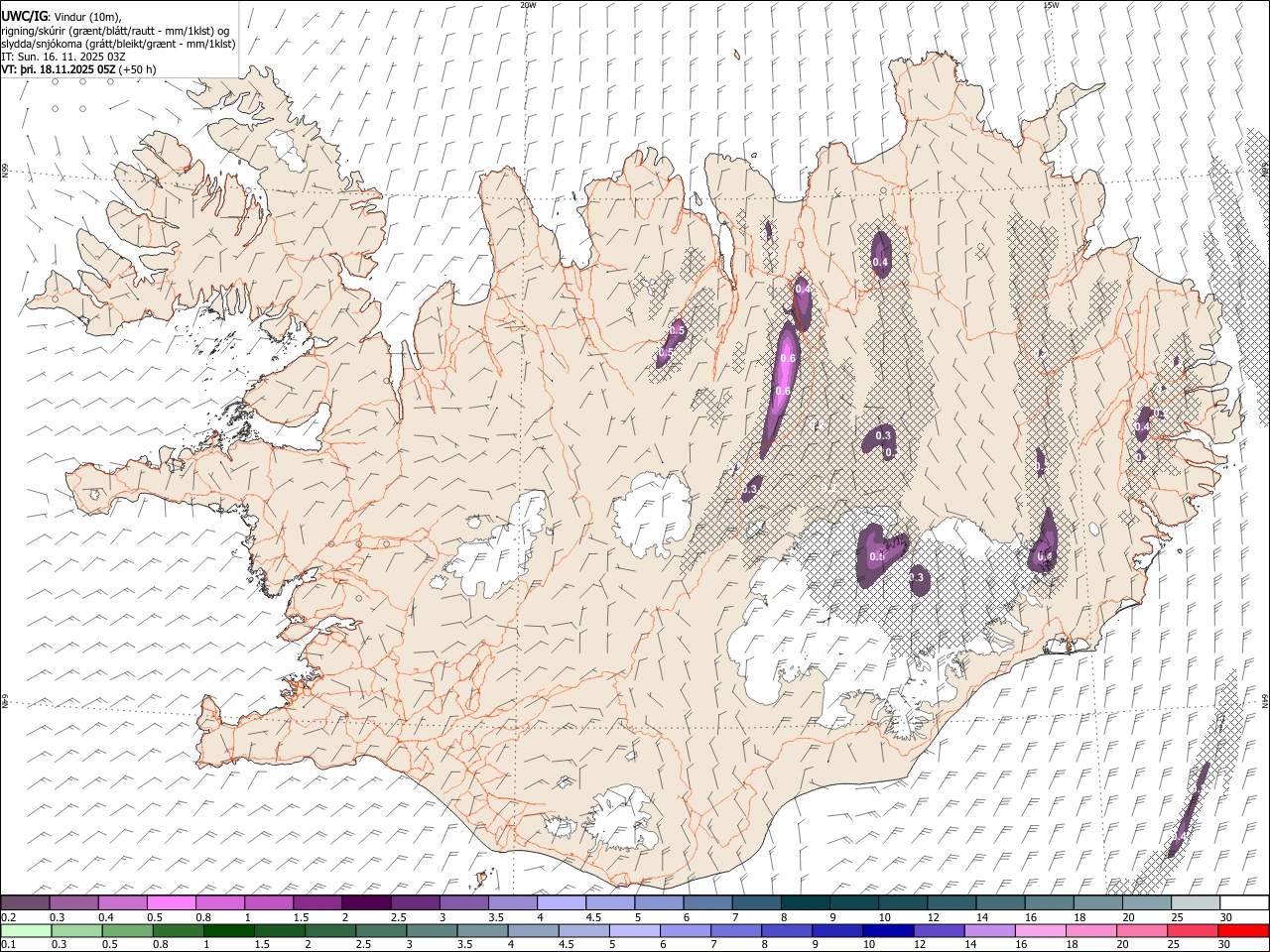Image resolution: width=1270 pixels, height=952 pixels.
Task: Click the 'rigning/skúrir' legend description line
Action: point(115,31)
